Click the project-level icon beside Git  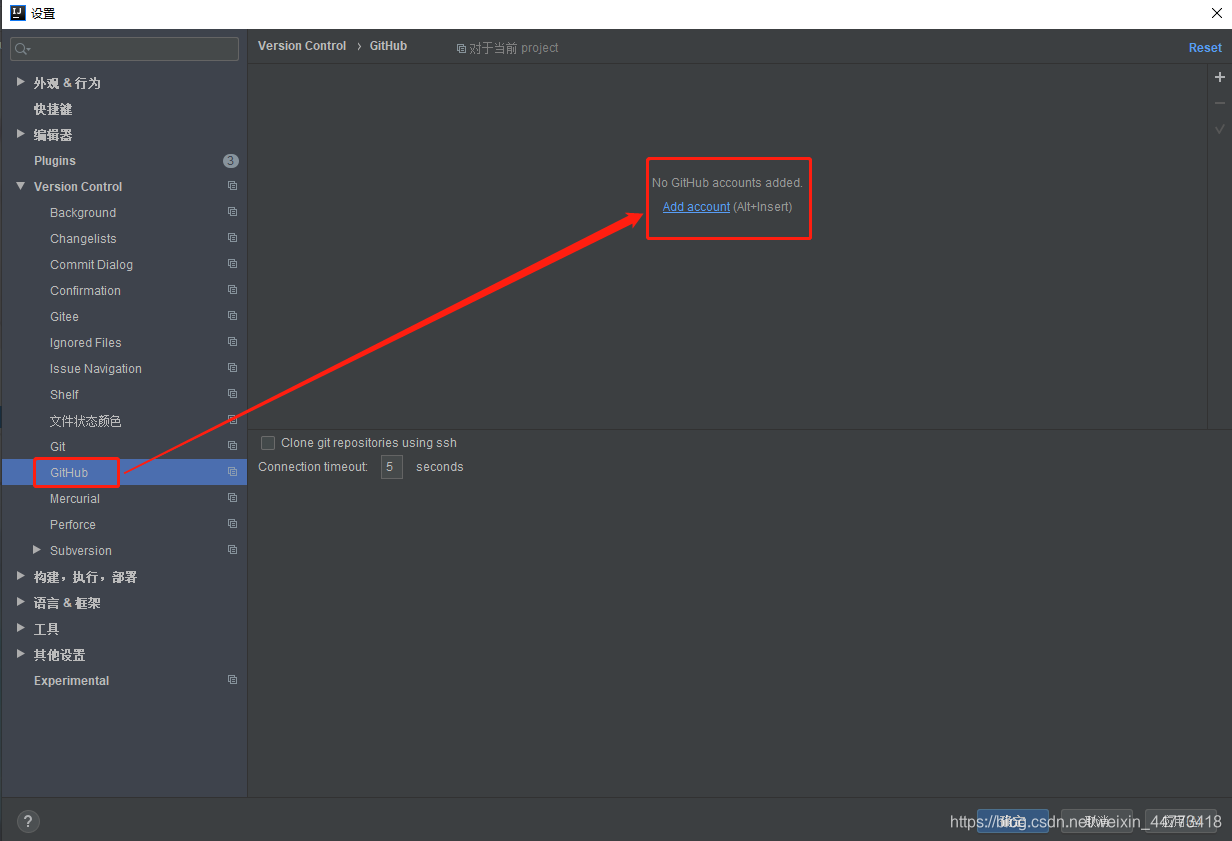click(232, 446)
